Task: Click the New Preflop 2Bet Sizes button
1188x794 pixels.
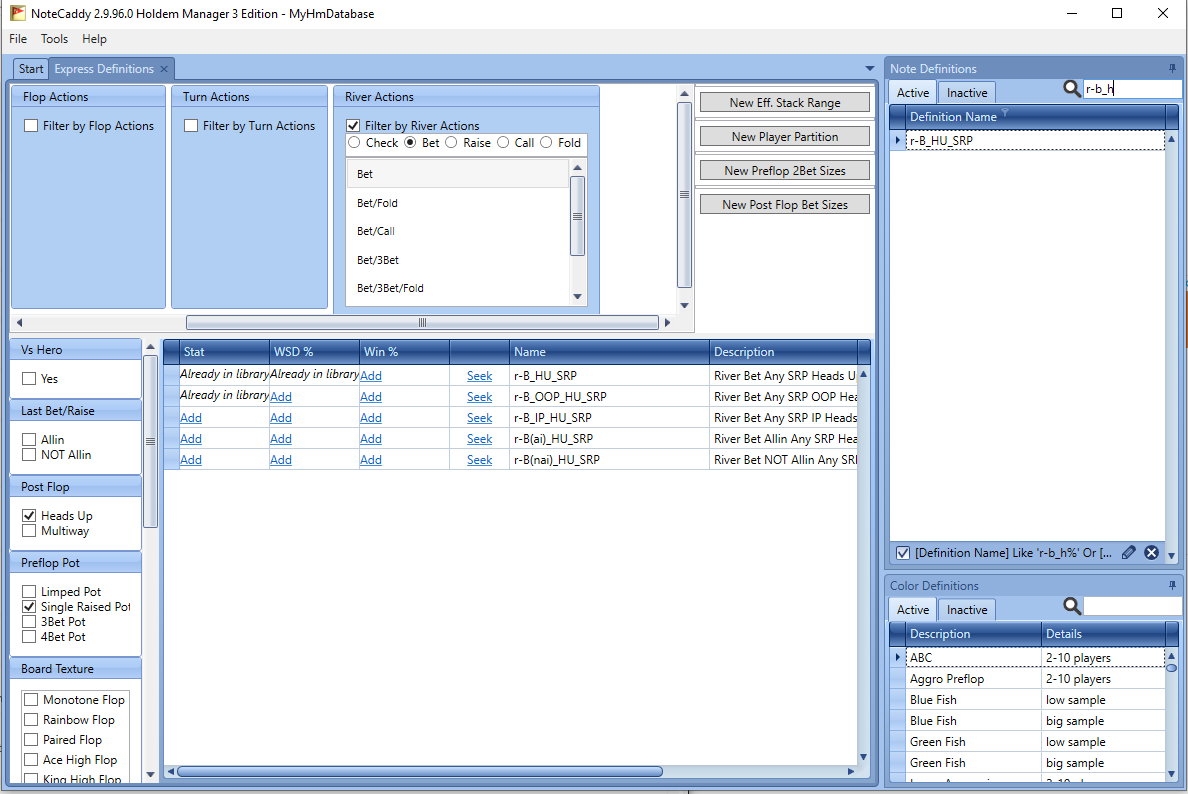Action: coord(785,170)
